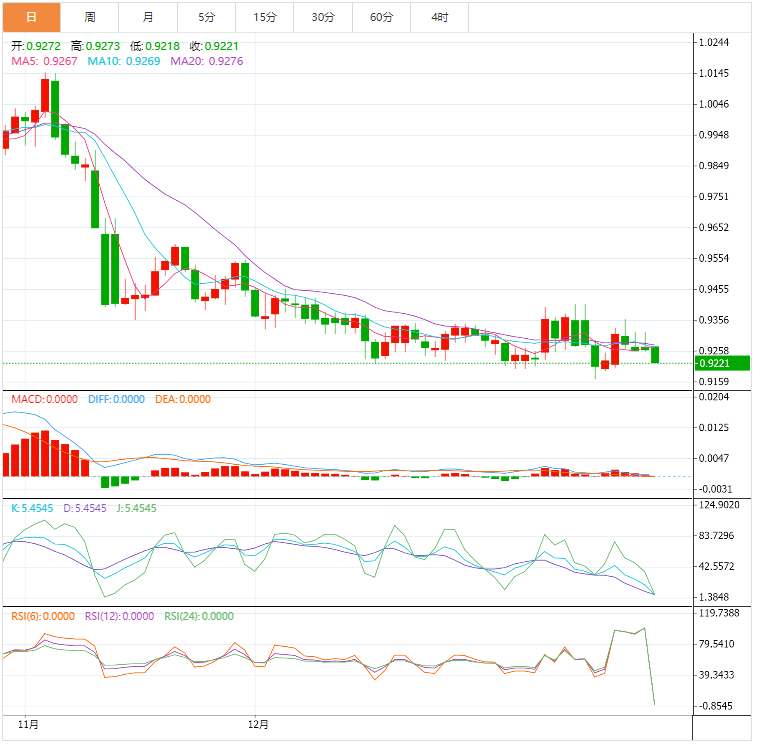The image size is (758, 744).
Task: Click the low price 低:0.9218
Action: click(155, 46)
